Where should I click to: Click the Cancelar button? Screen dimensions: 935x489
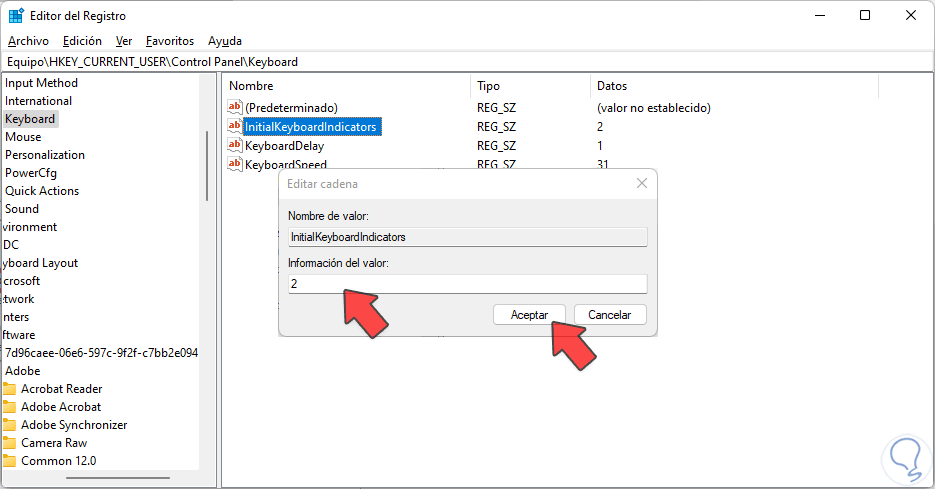(x=610, y=315)
